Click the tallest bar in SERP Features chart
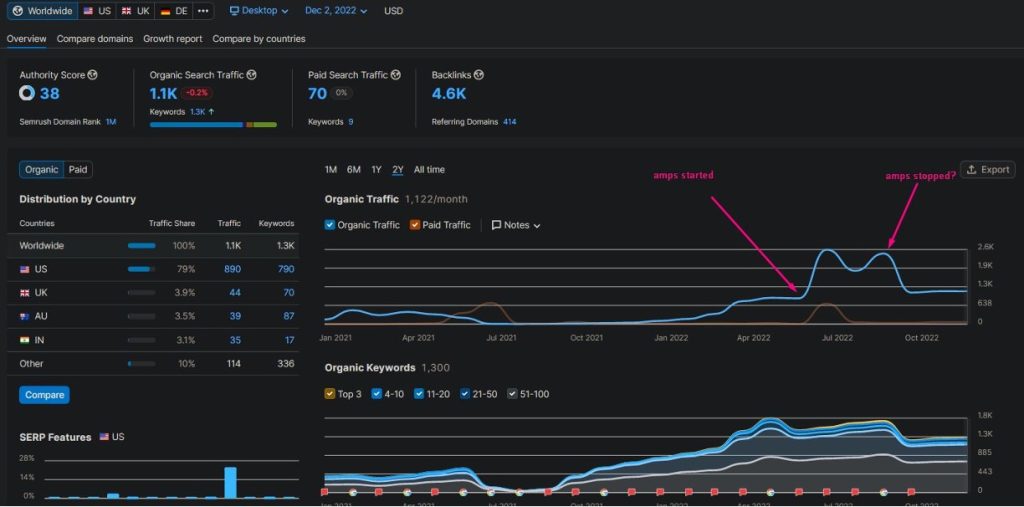 230,482
